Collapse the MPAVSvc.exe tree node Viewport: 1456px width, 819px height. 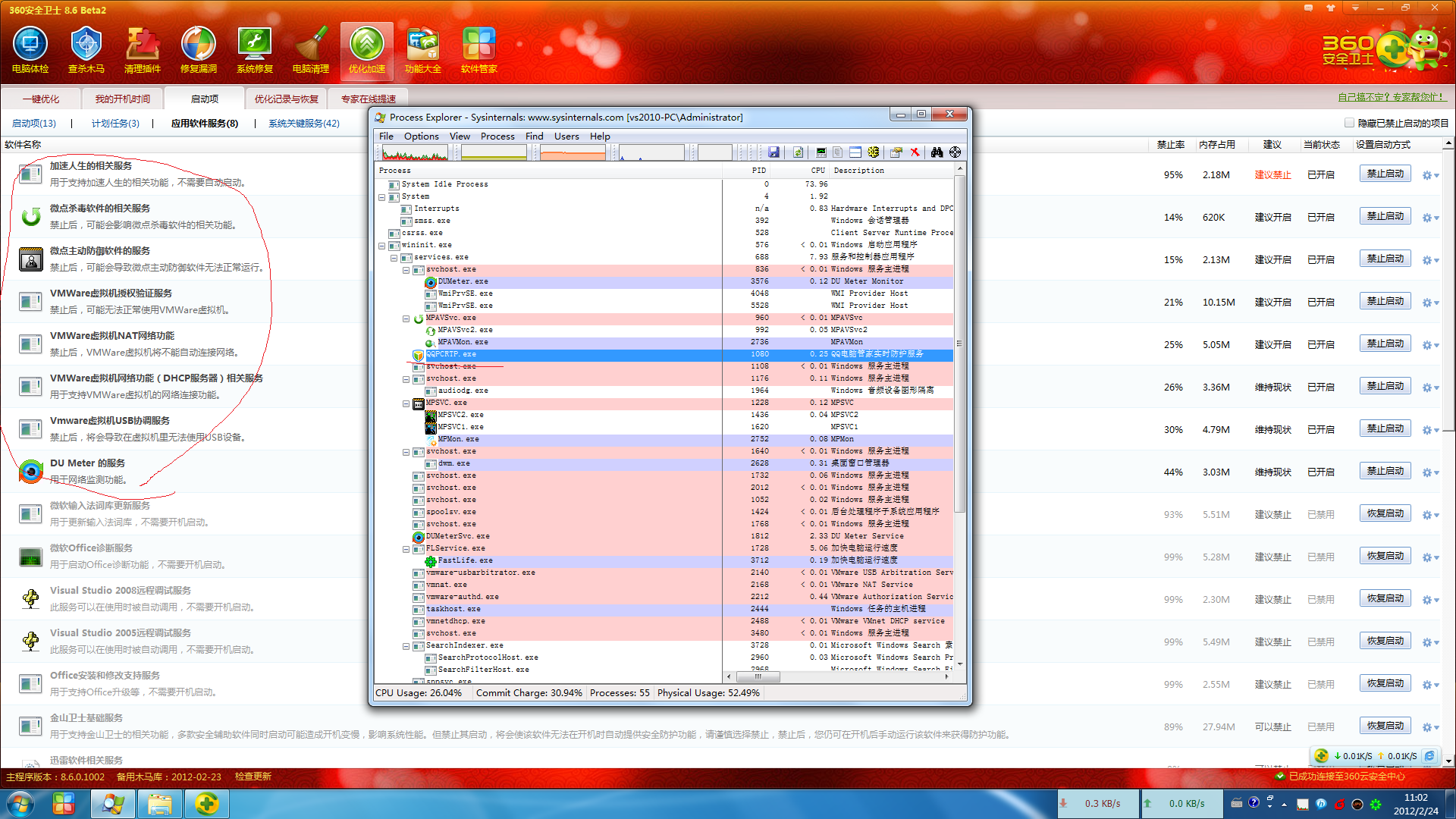406,318
